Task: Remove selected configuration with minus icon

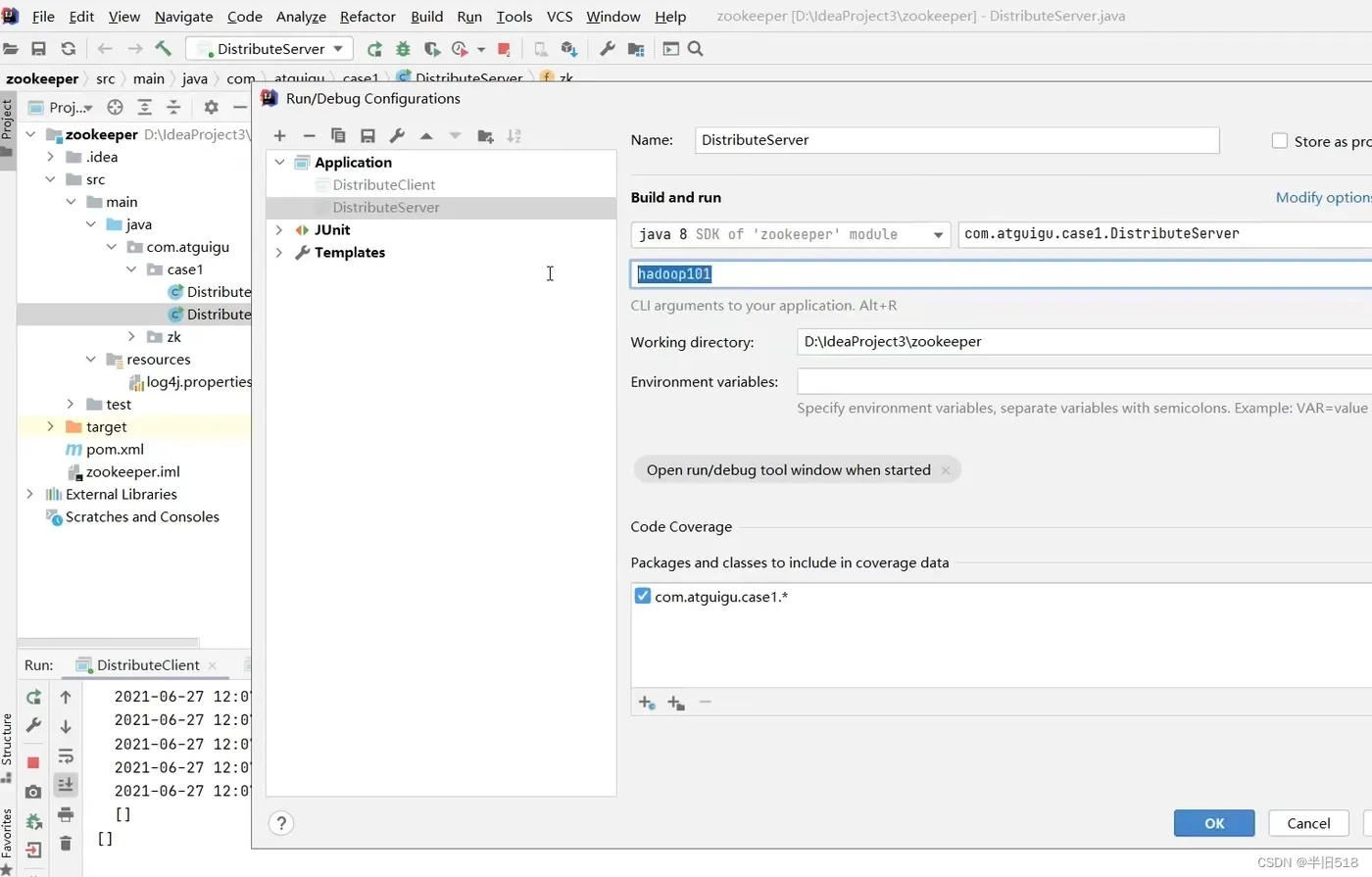Action: click(310, 136)
